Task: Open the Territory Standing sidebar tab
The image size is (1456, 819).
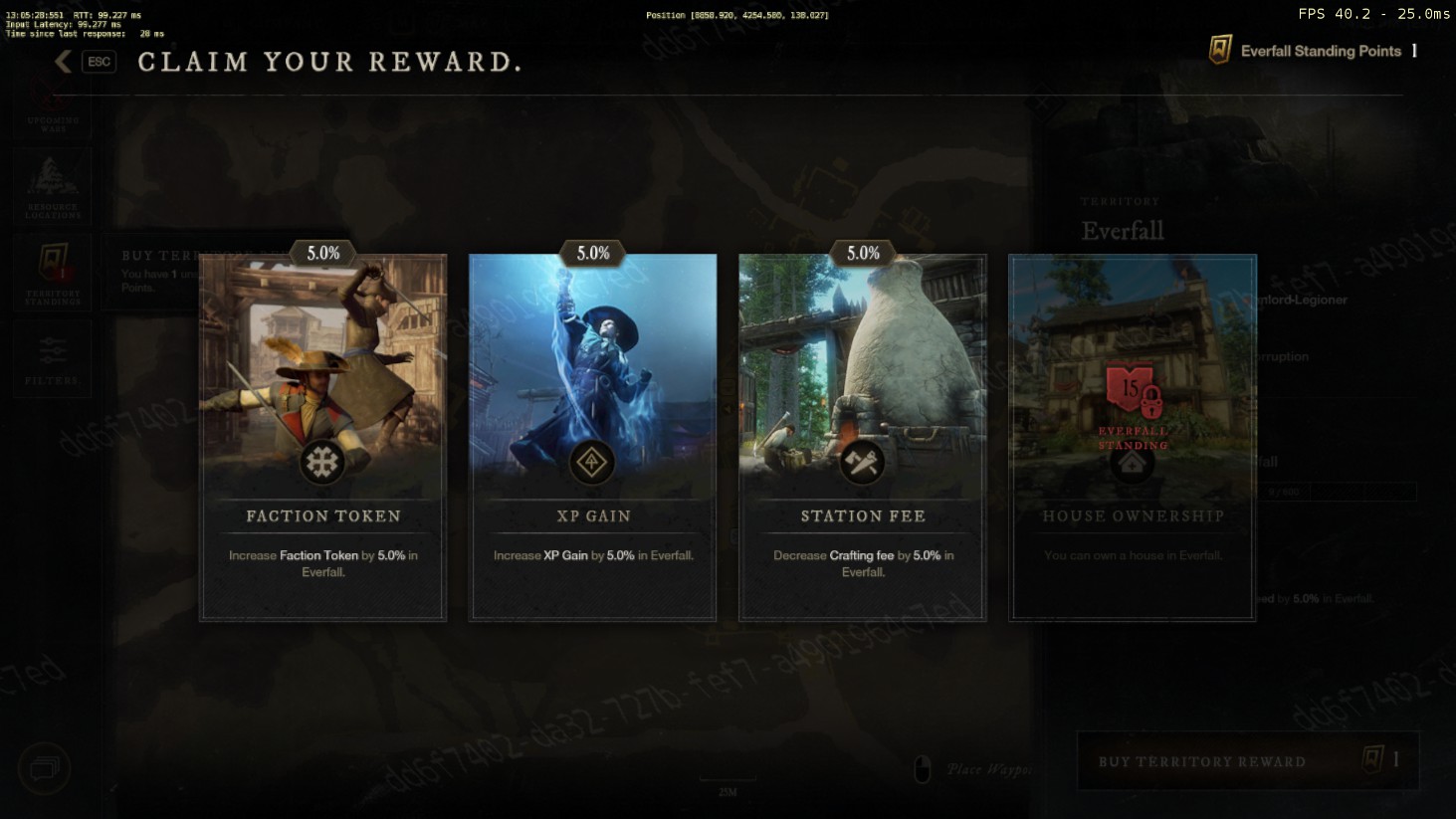Action: pos(53,273)
